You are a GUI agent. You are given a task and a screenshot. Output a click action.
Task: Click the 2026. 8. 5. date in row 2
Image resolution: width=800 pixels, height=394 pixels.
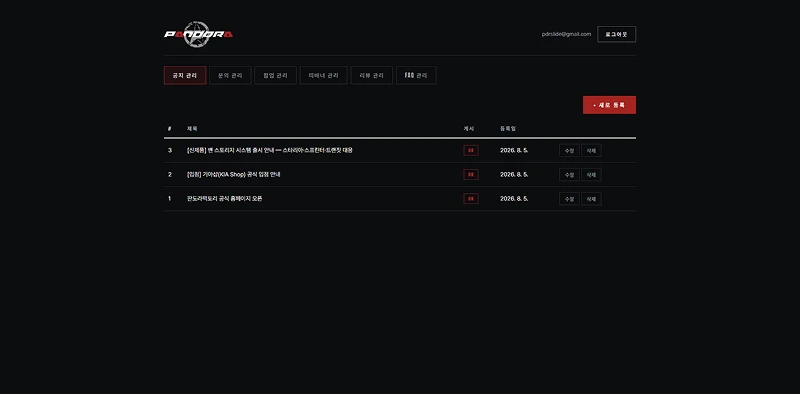pyautogui.click(x=514, y=175)
